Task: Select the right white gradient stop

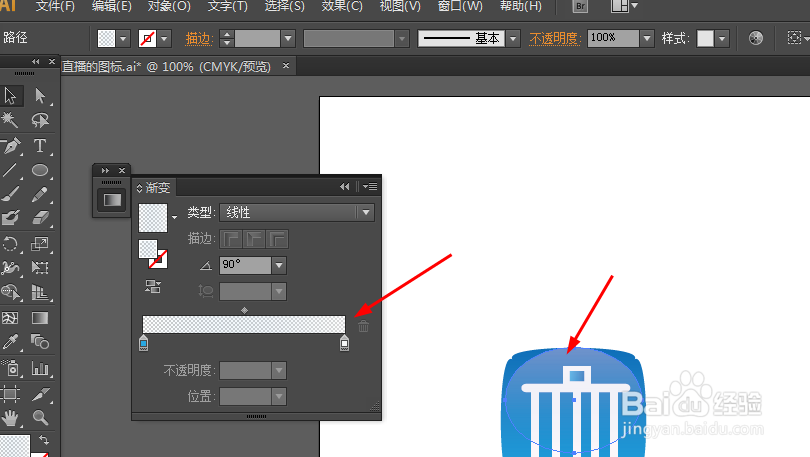Action: (x=344, y=343)
